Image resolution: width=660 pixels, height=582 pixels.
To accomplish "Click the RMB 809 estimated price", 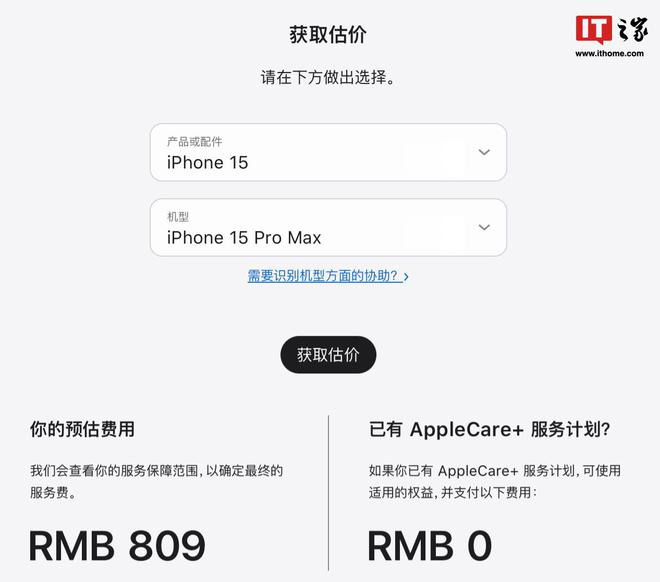I will pos(117,546).
